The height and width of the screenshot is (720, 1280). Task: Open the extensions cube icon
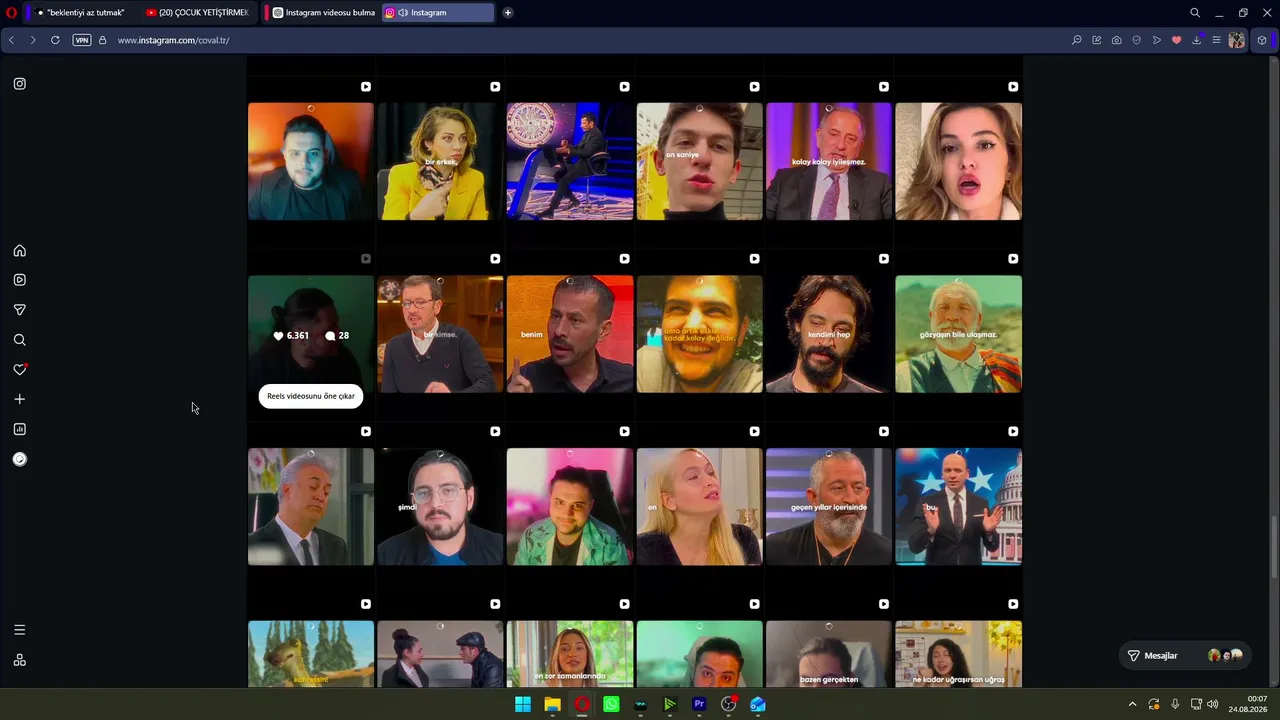[1262, 40]
